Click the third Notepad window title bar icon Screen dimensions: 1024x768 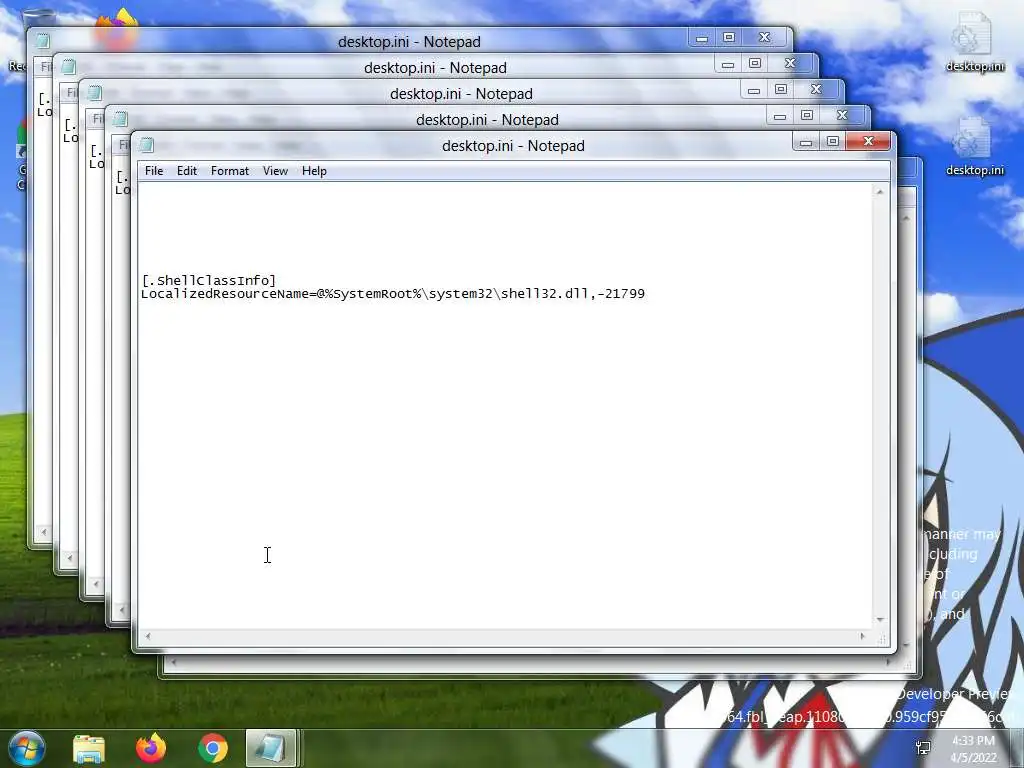(x=95, y=93)
